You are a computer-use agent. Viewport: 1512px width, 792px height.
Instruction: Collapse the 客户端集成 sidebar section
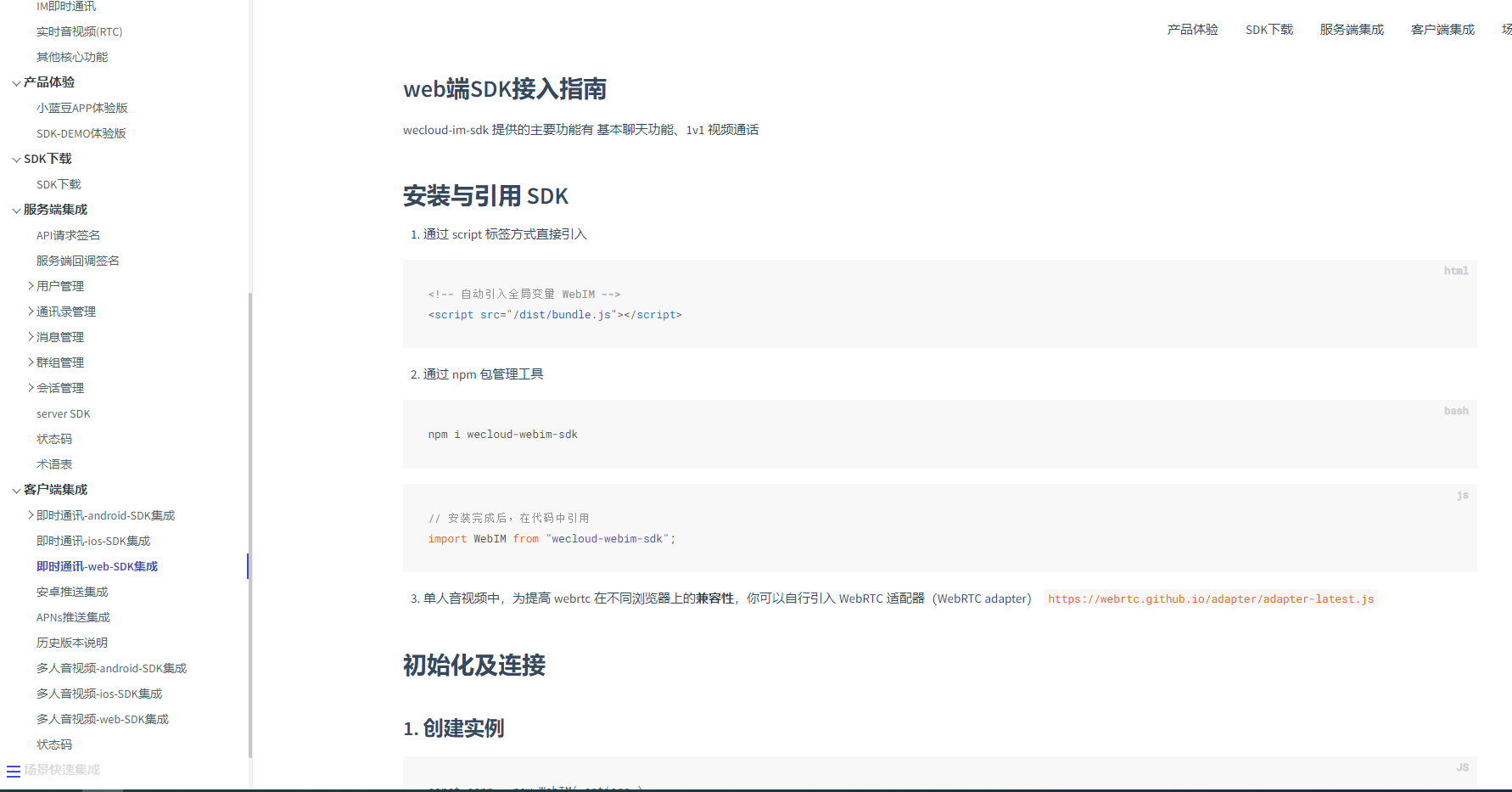(16, 491)
